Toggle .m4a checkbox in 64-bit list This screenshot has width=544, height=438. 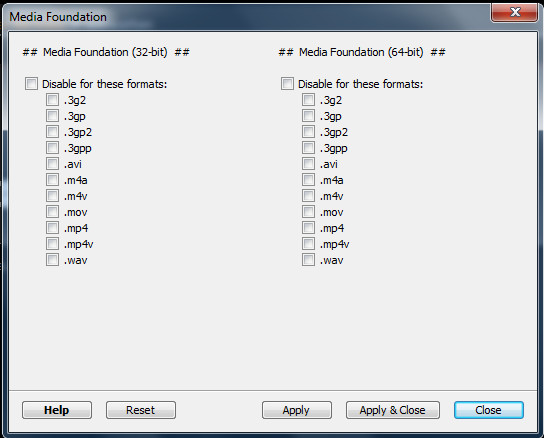tap(308, 179)
